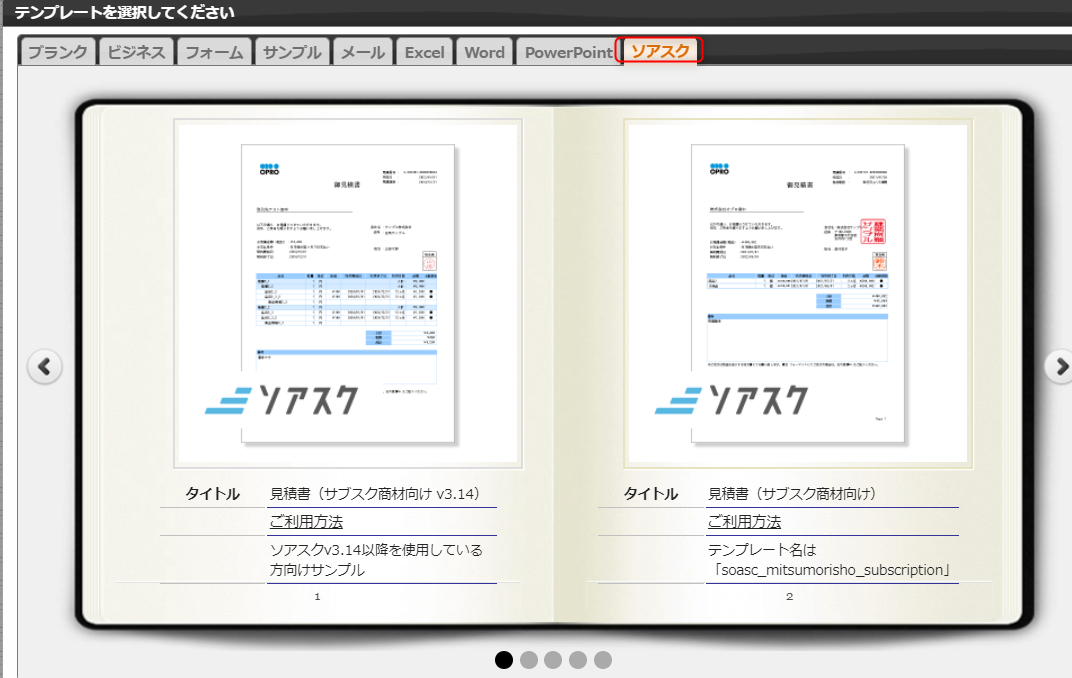
Task: Click the previous page arrow icon
Action: (x=44, y=367)
